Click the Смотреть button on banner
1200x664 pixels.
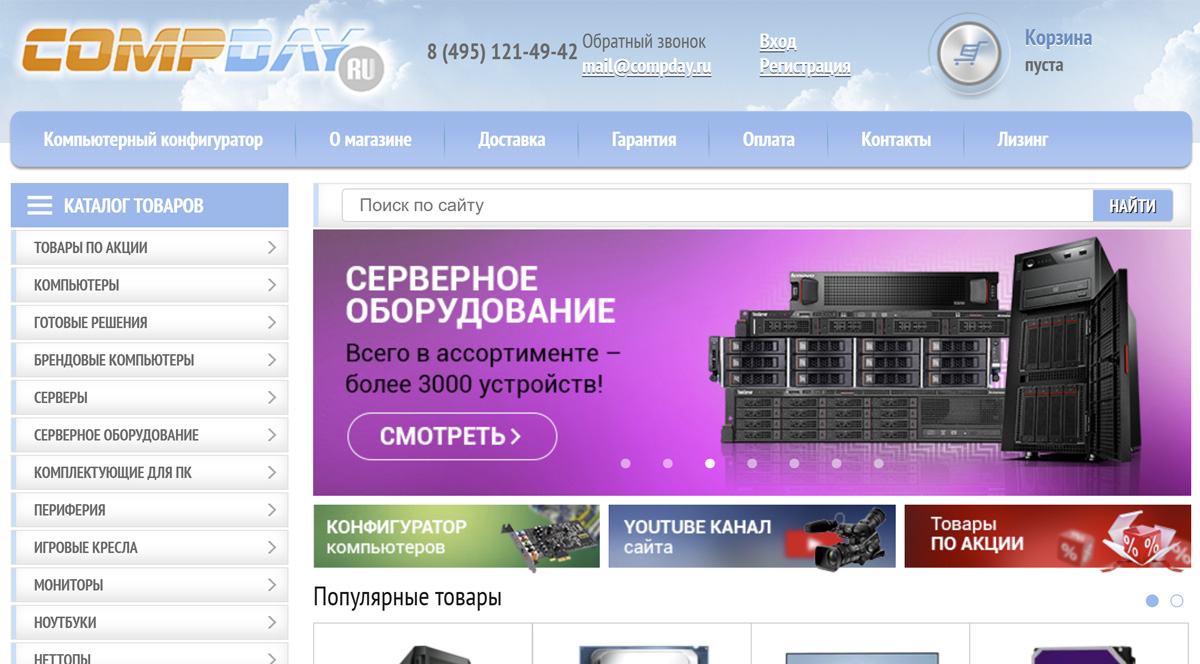452,436
